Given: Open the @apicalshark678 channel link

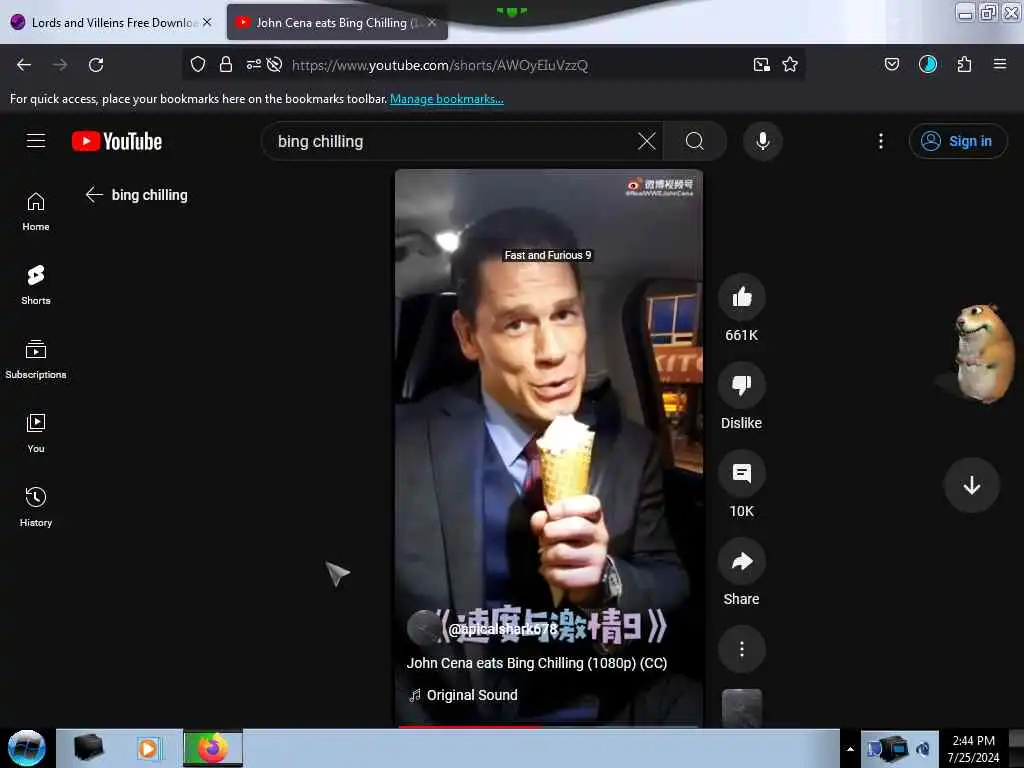Looking at the screenshot, I should (x=503, y=629).
